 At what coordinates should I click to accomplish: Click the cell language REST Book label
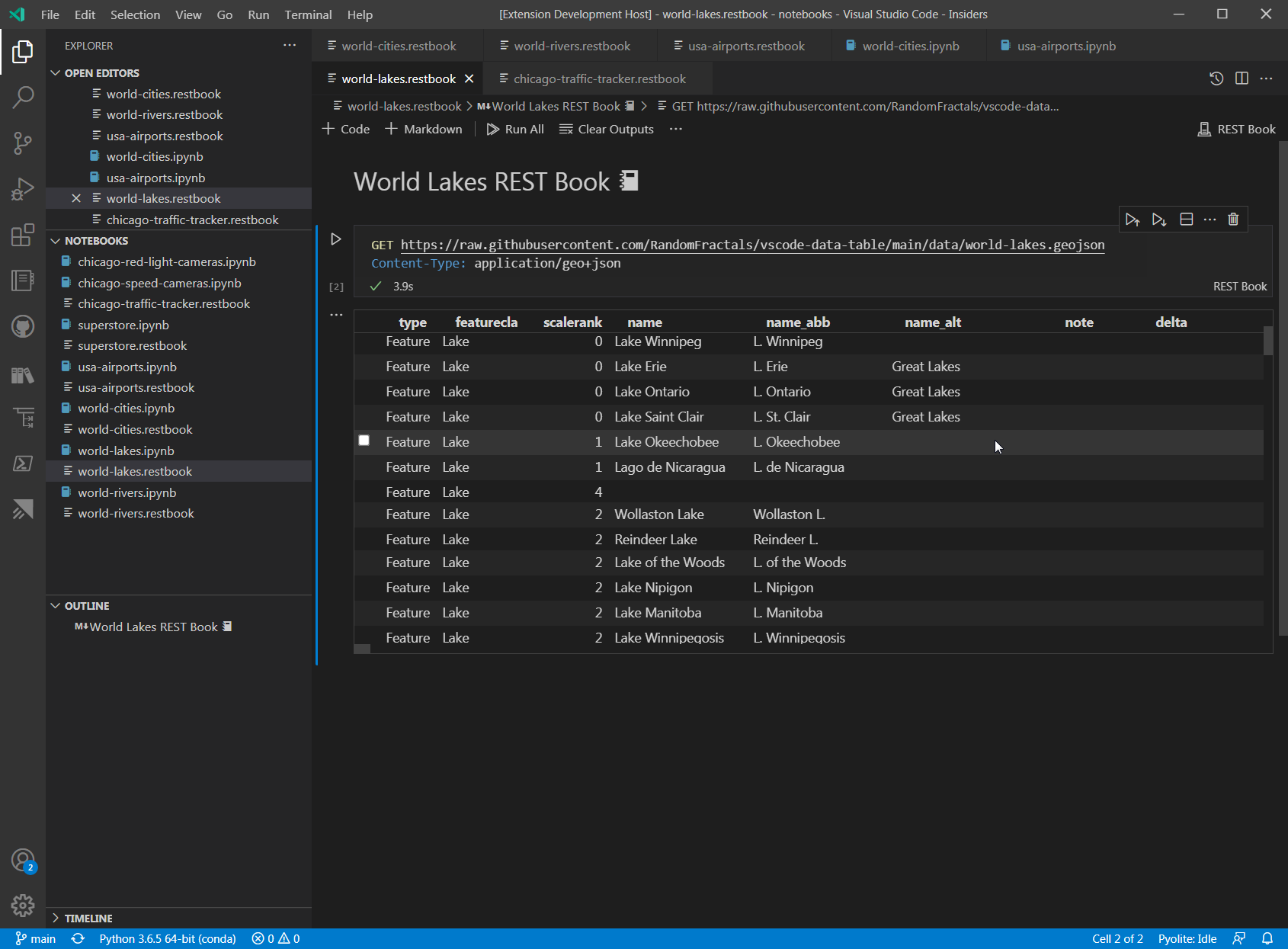point(1240,287)
